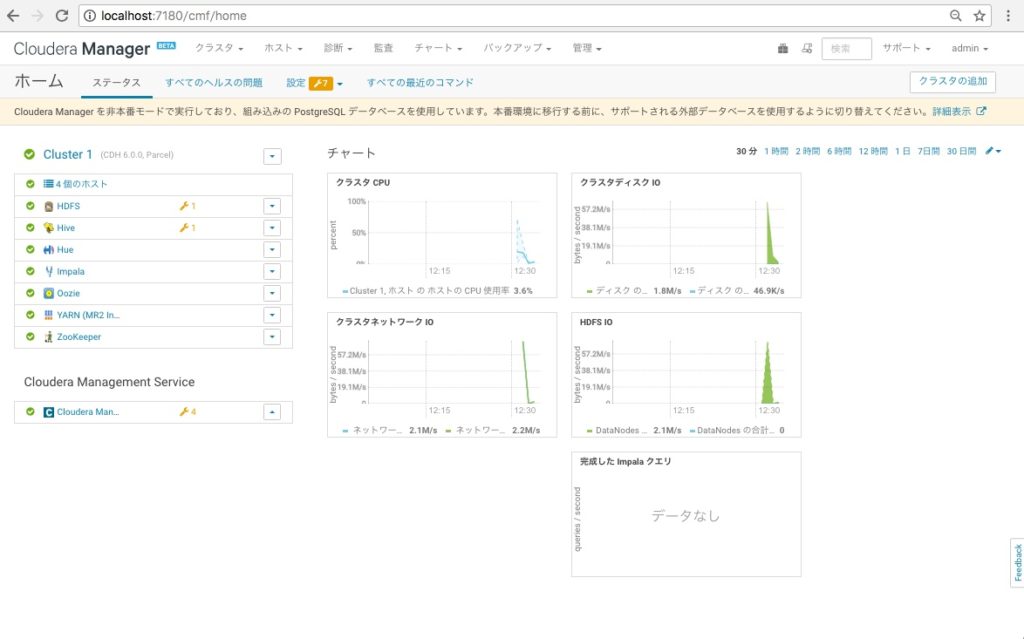Click Cloudera Management wrench 4 warning
The image size is (1024, 639).
[x=187, y=412]
